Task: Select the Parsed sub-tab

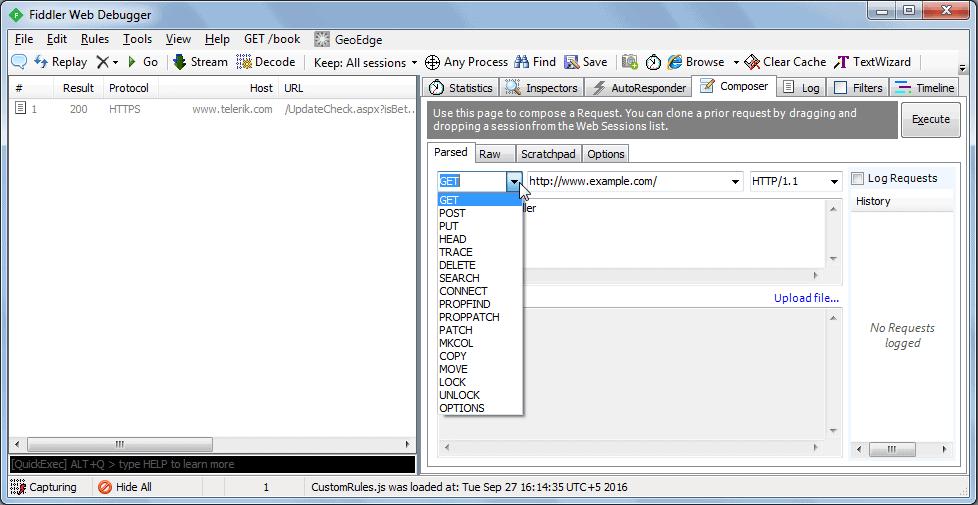Action: coord(451,153)
